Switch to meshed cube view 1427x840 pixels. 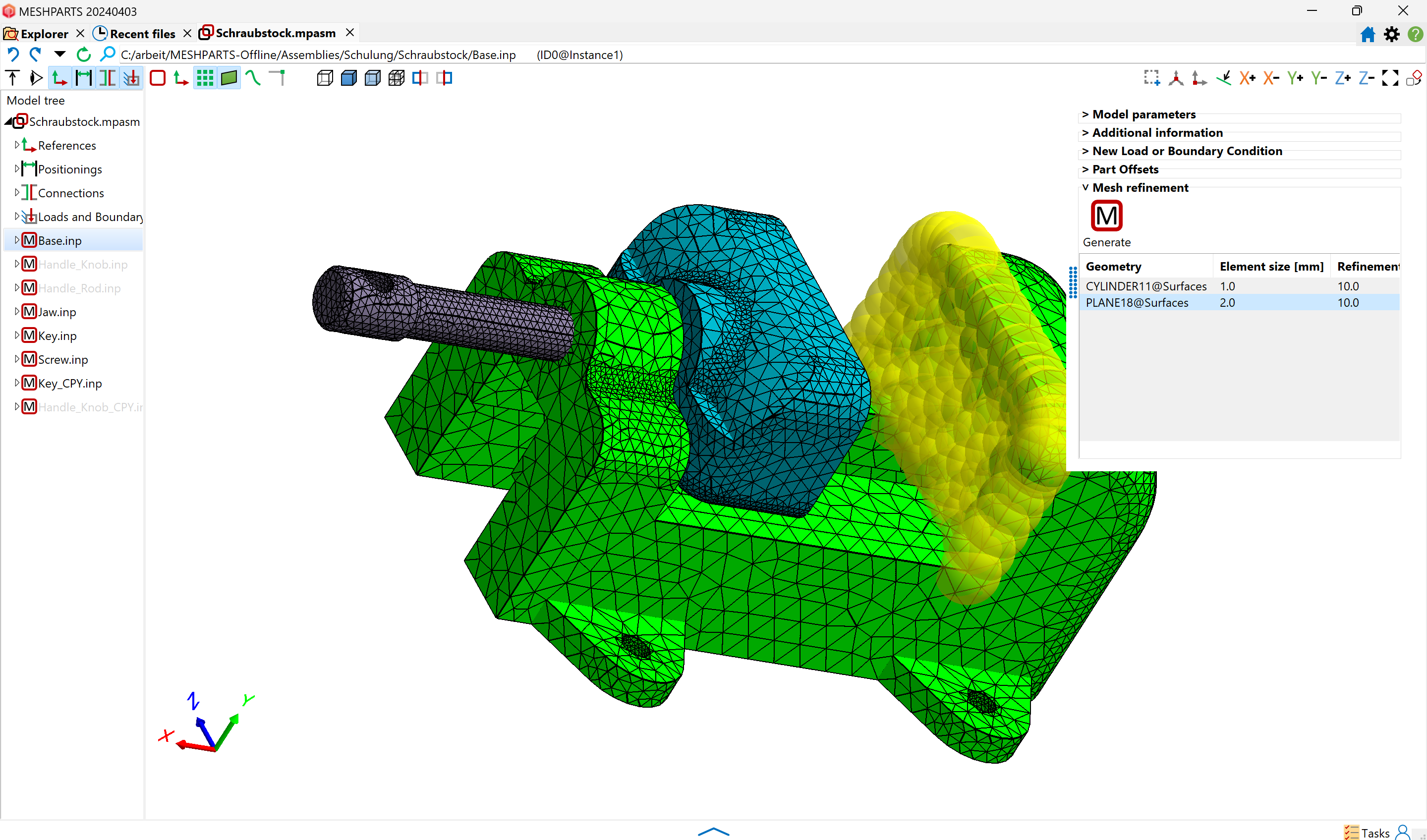click(x=397, y=77)
